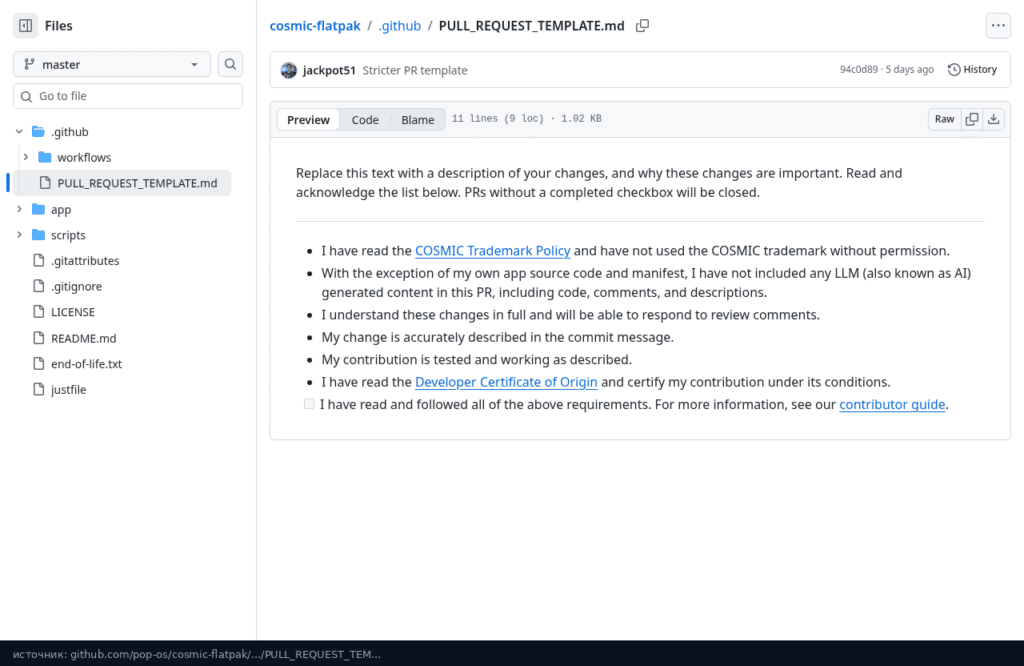Image resolution: width=1024 pixels, height=666 pixels.
Task: Click the '11 lines (9 loc) · 1.02 KB' file info
Action: [x=526, y=119]
